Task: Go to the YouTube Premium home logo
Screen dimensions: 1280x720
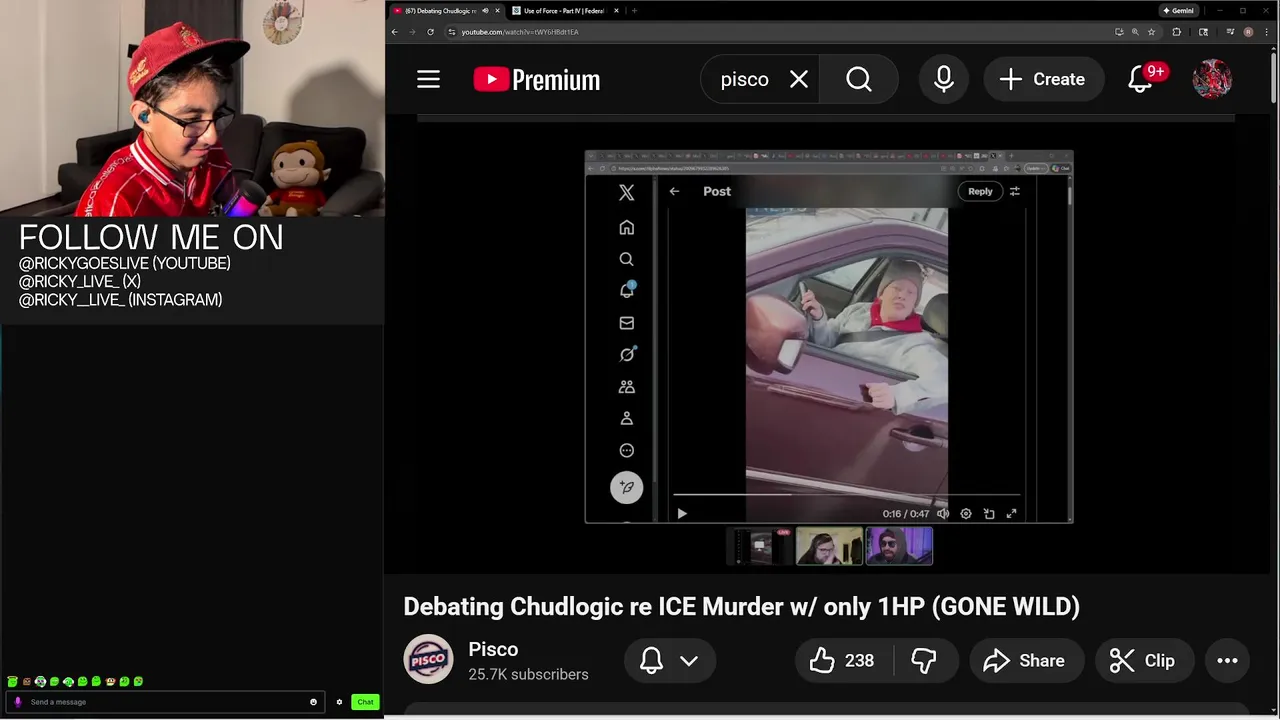Action: pyautogui.click(x=537, y=79)
